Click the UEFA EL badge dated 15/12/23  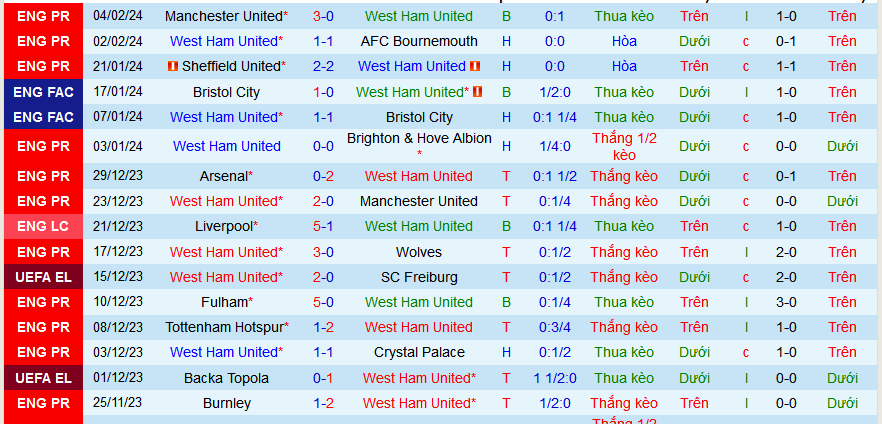point(45,277)
